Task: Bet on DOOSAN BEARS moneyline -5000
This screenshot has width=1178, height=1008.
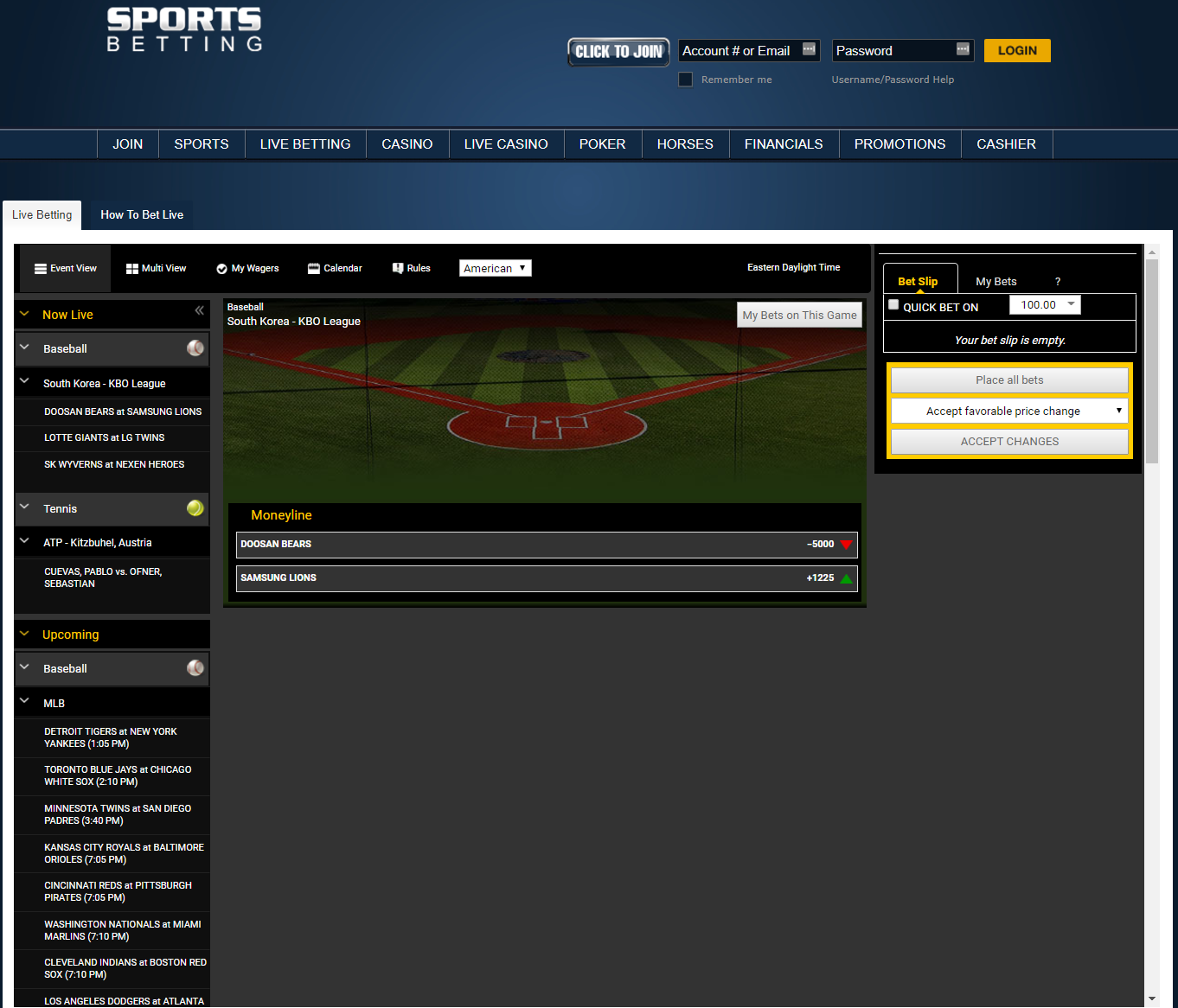Action: click(x=547, y=545)
